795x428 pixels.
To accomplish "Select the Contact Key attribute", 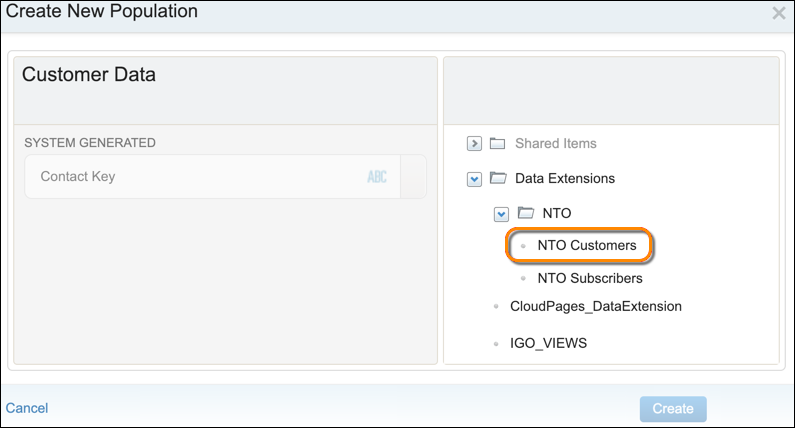I will 225,176.
